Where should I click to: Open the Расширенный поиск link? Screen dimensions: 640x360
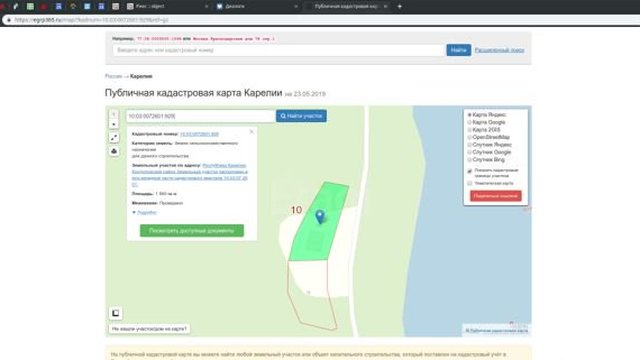(499, 50)
